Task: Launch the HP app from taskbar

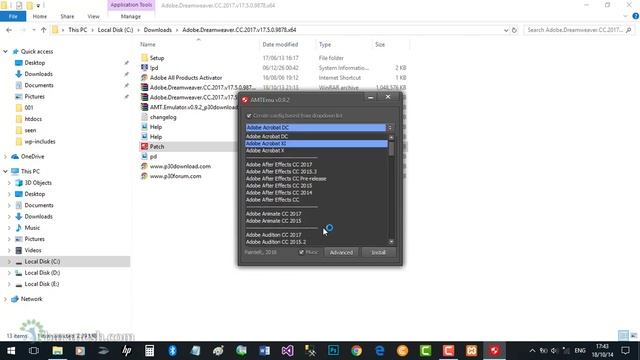Action: pyautogui.click(x=127, y=351)
